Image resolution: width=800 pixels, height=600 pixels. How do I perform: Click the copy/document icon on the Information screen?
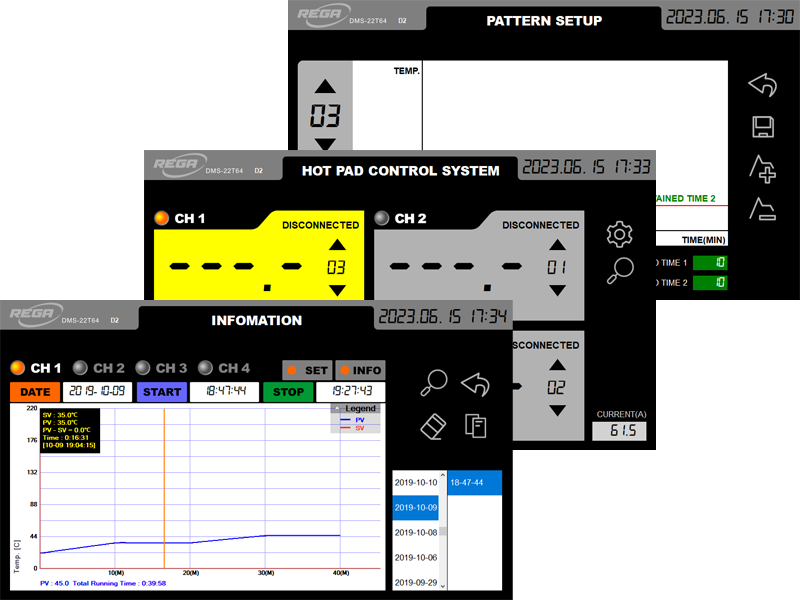click(x=477, y=427)
